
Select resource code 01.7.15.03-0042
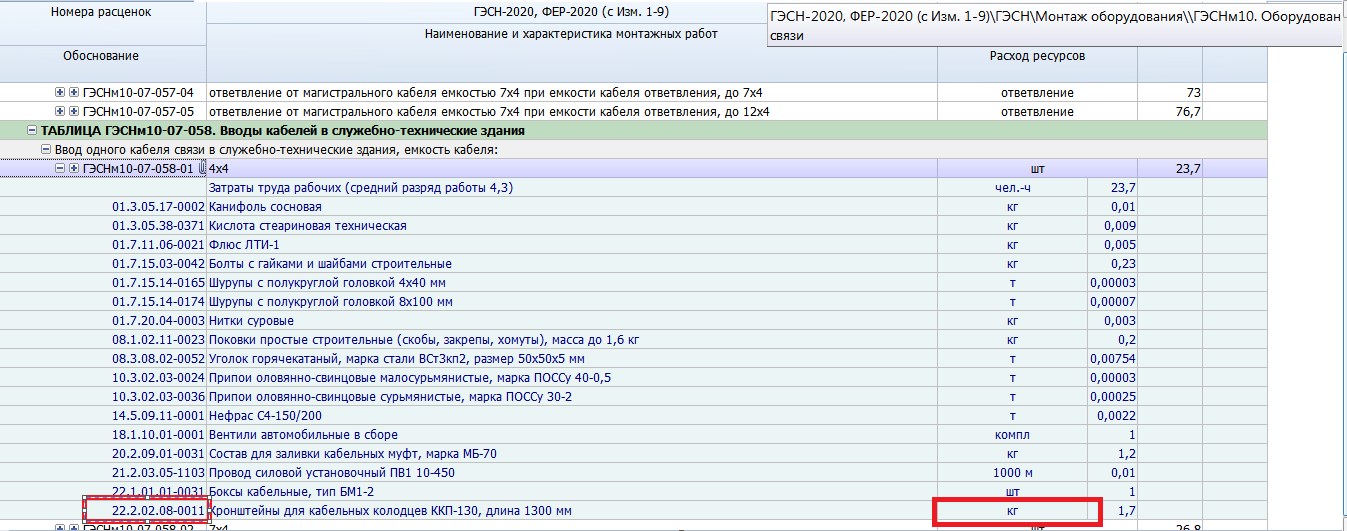[x=158, y=264]
